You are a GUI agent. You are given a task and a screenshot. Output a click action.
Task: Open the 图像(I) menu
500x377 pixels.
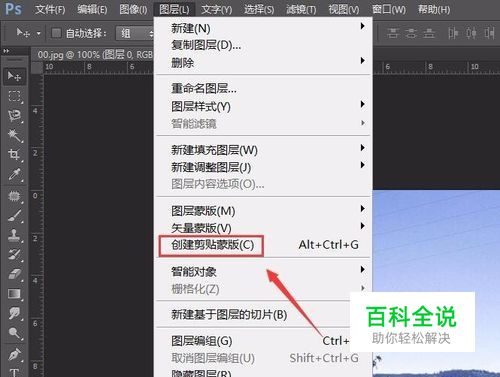[133, 10]
